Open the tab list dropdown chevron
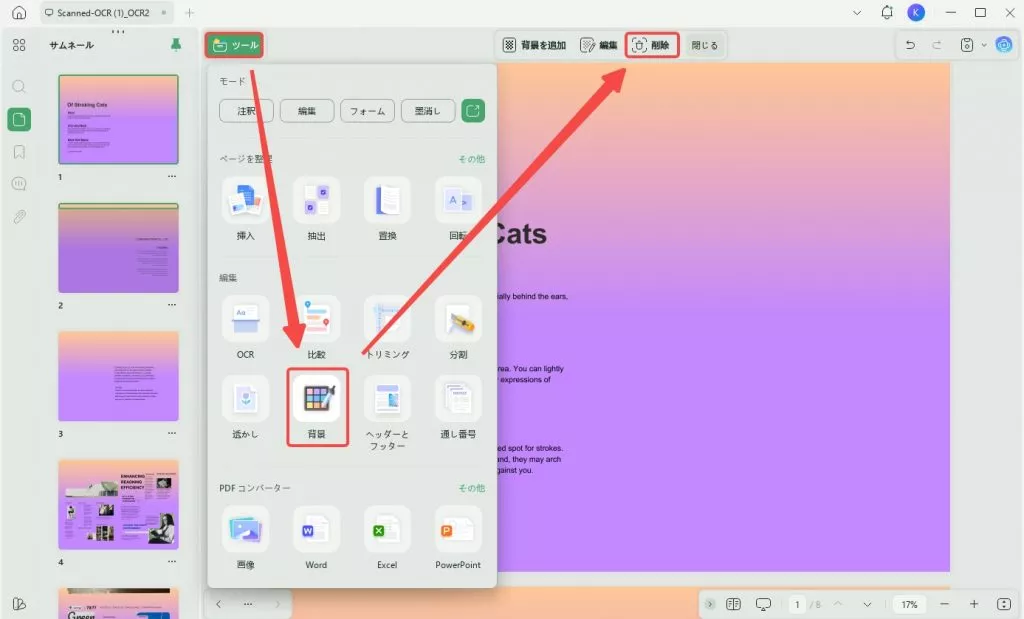 (857, 12)
